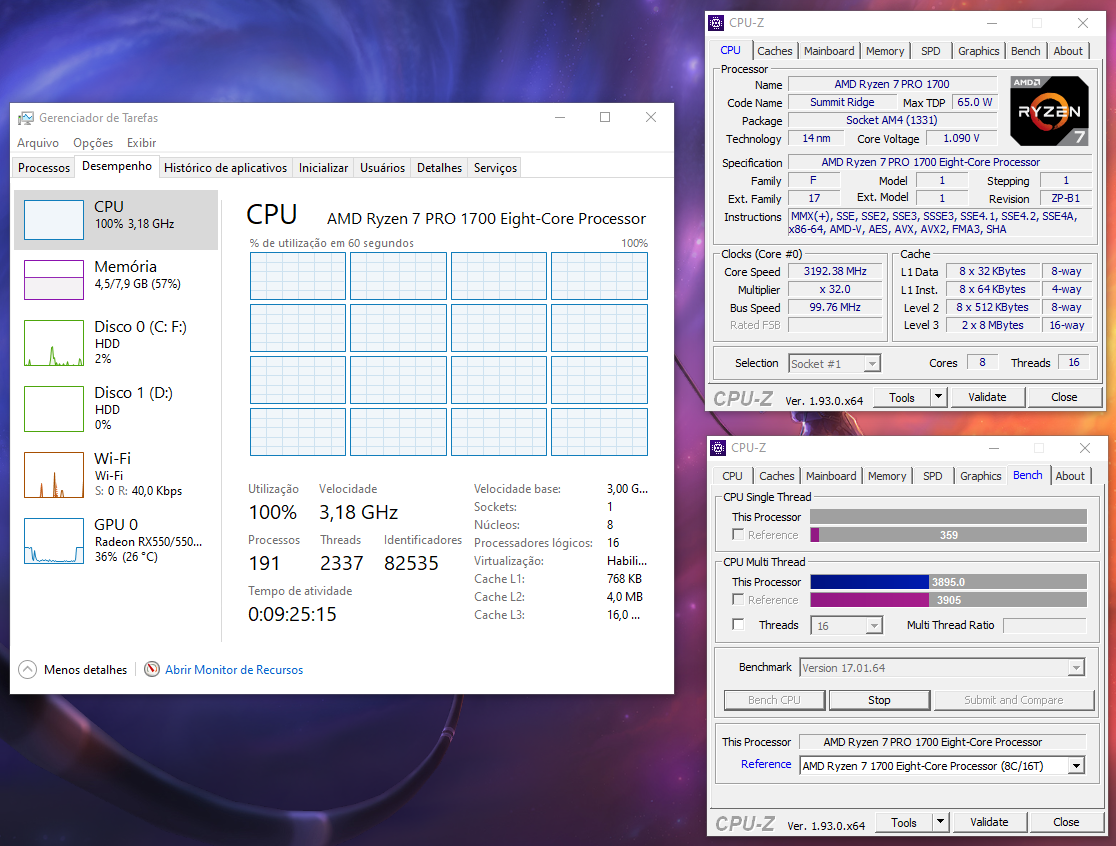Image resolution: width=1116 pixels, height=846 pixels.
Task: Click Menos detalhes to collapse view
Action: pos(85,670)
